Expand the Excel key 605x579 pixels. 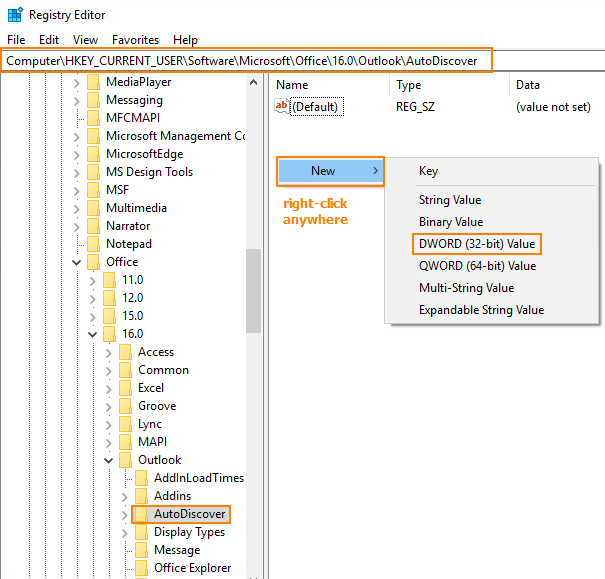click(x=109, y=389)
